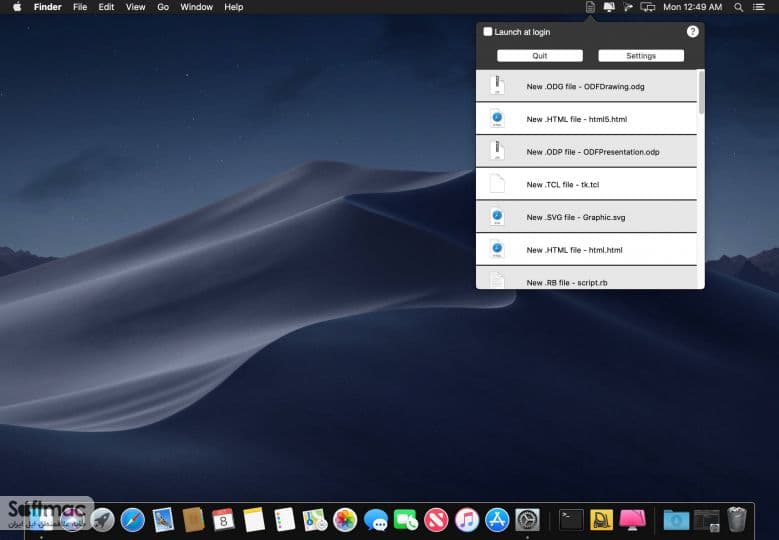The width and height of the screenshot is (779, 540).
Task: Open FaceTime icon in Dock
Action: point(406,520)
